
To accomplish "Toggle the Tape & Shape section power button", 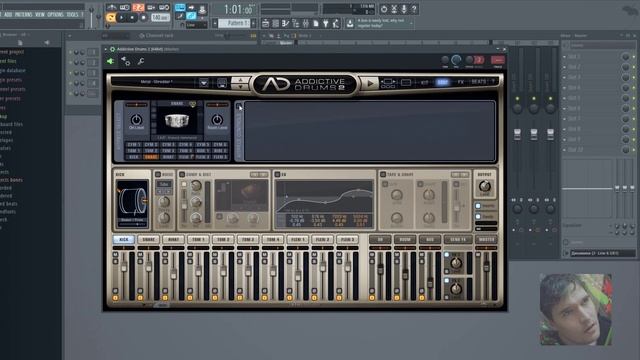I will [x=383, y=174].
